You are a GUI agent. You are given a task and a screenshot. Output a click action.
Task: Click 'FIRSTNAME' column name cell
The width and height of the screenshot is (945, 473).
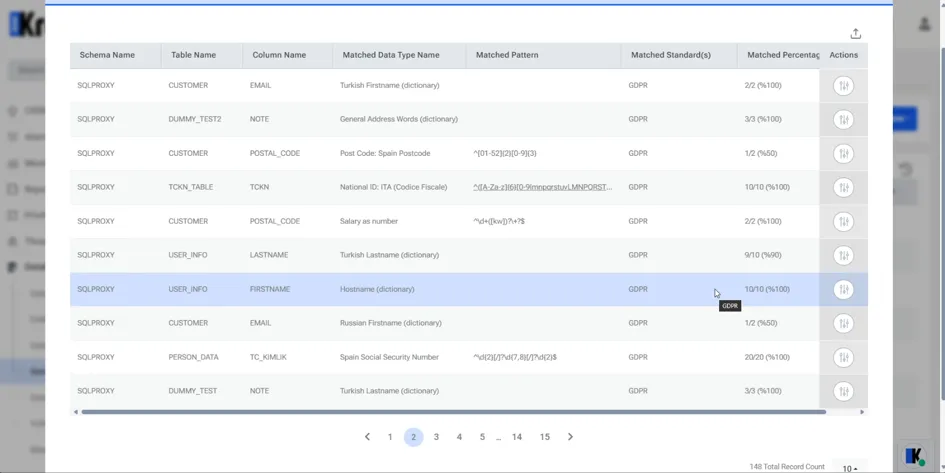[270, 289]
